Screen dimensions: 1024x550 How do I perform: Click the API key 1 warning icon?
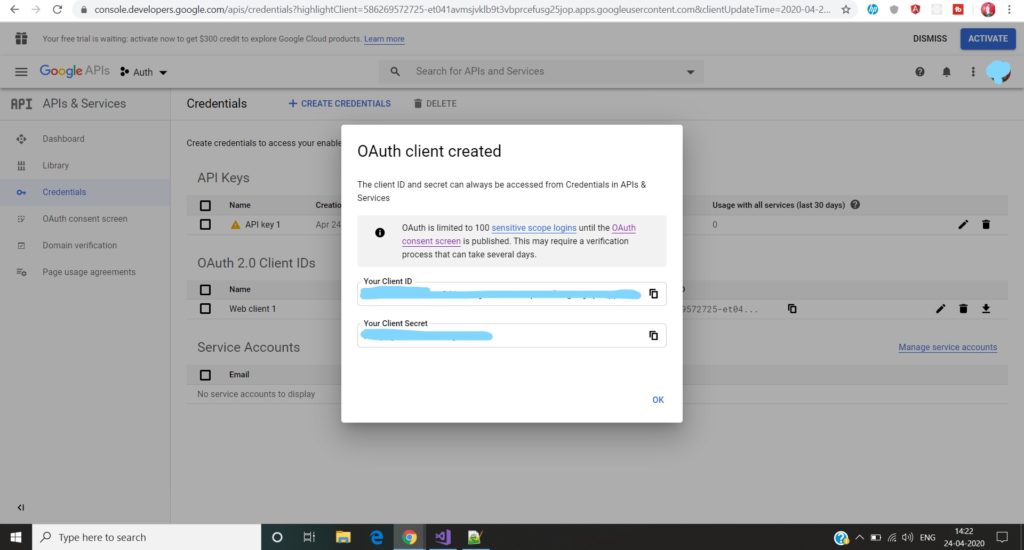pos(235,225)
